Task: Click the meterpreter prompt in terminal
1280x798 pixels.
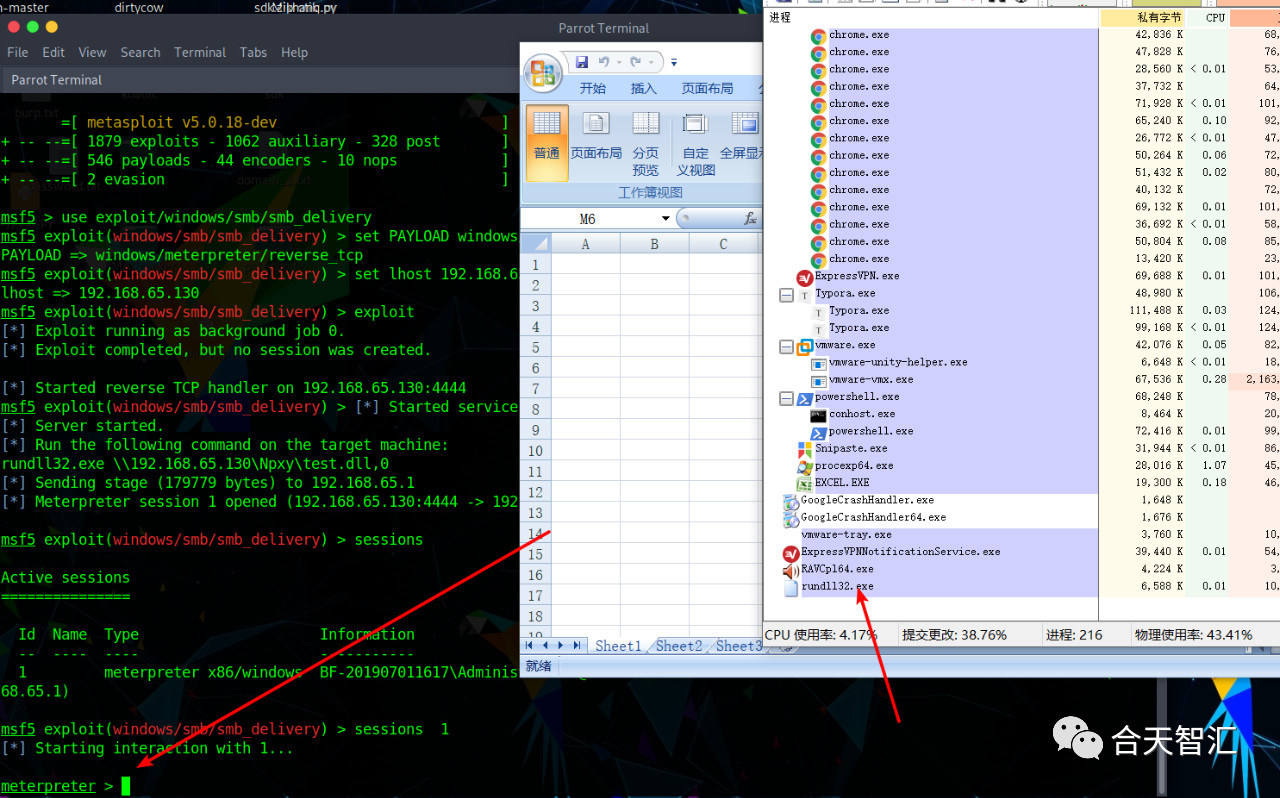Action: 49,786
